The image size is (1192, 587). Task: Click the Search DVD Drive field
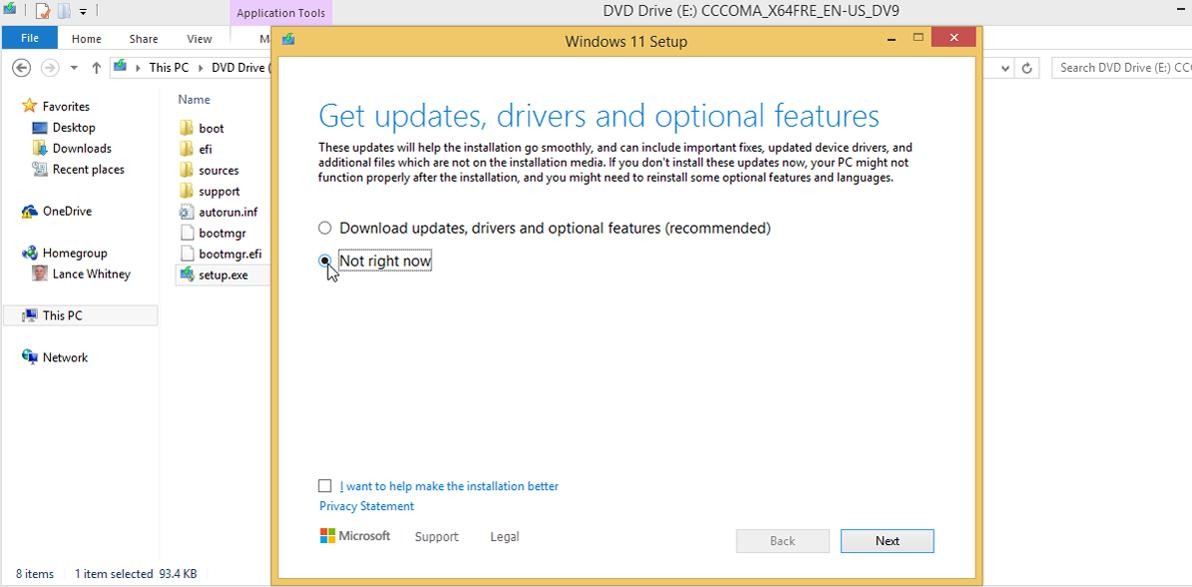[x=1121, y=68]
